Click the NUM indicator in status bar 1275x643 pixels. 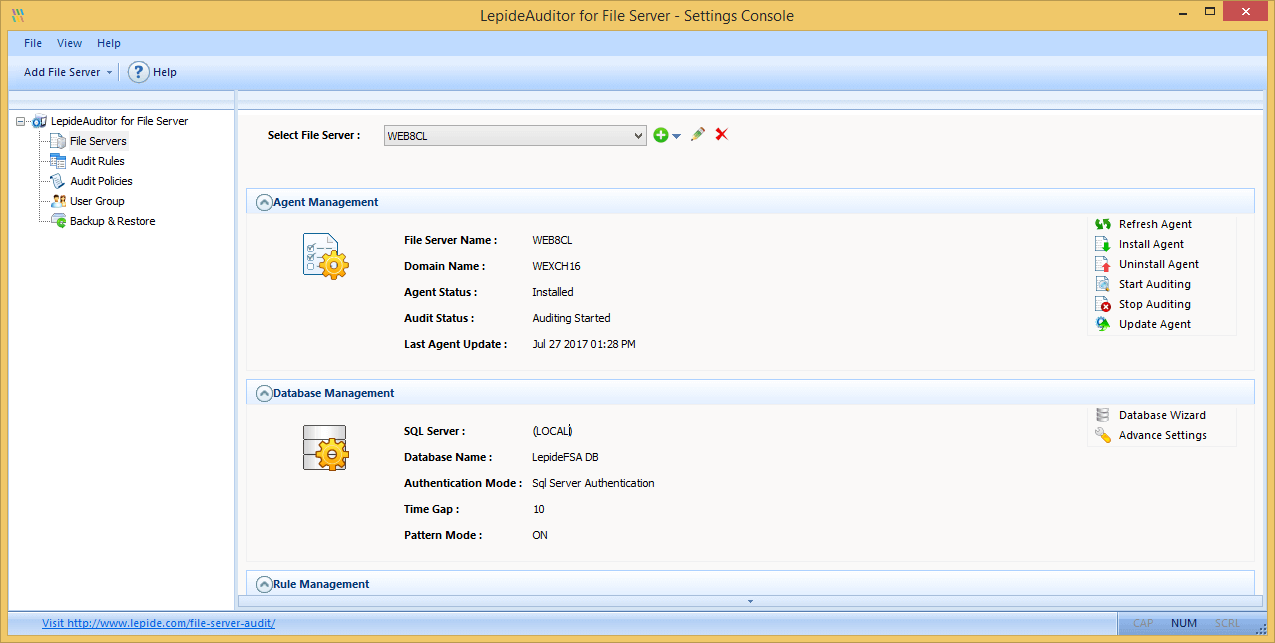click(x=1184, y=623)
